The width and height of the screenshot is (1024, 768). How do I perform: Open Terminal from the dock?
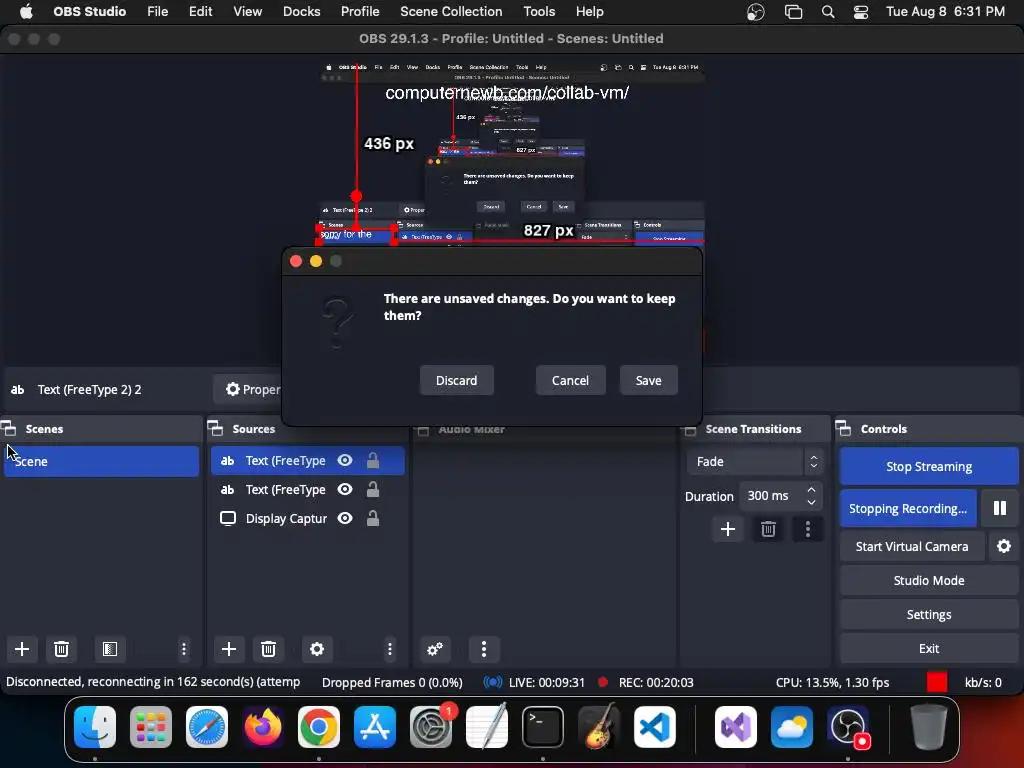pos(543,727)
